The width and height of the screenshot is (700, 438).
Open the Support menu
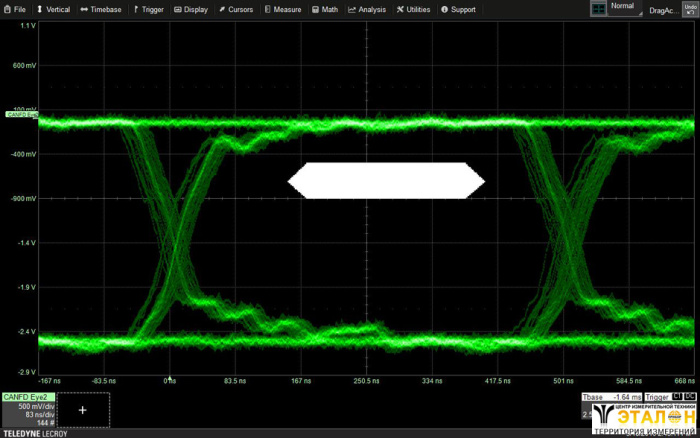tap(444, 9)
